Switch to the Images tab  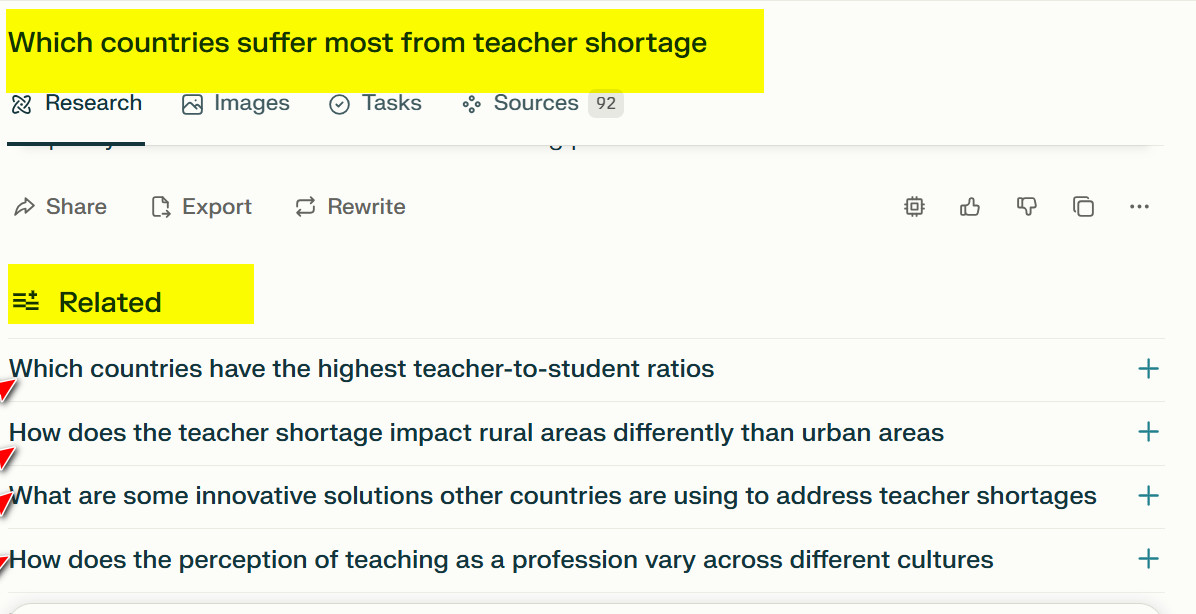(x=236, y=104)
